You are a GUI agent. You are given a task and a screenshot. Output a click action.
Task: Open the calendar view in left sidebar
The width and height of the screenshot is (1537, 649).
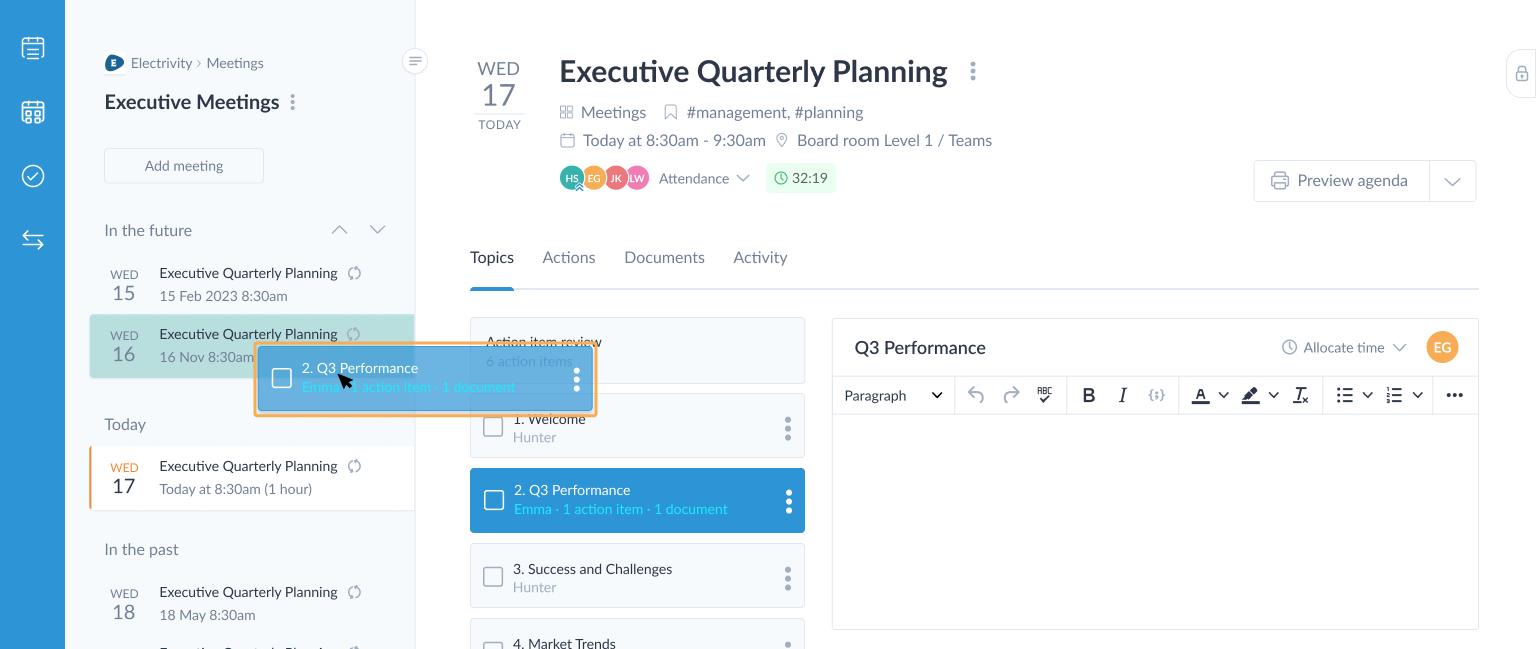coord(33,112)
